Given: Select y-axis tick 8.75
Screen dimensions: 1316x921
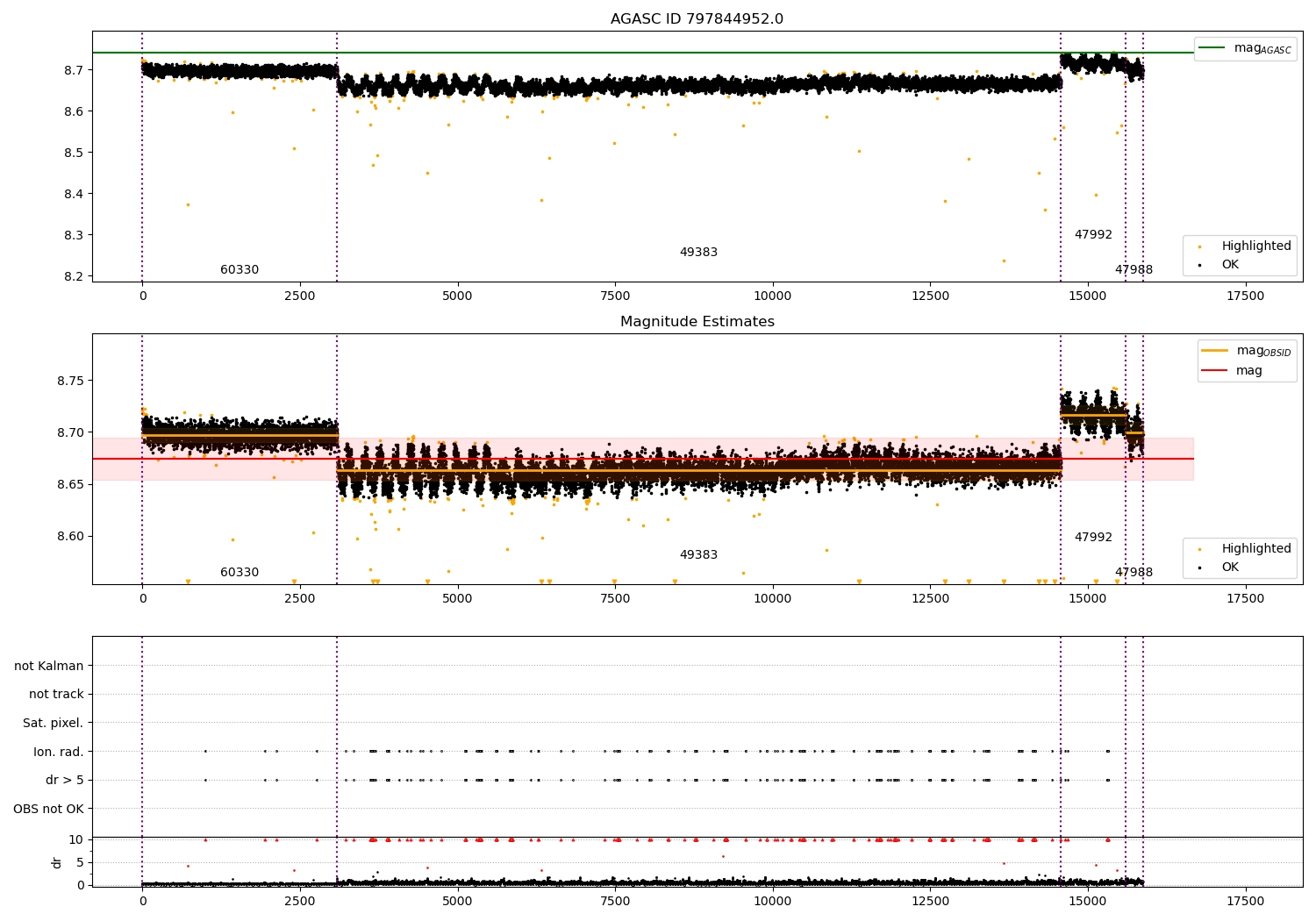Looking at the screenshot, I should point(70,381).
